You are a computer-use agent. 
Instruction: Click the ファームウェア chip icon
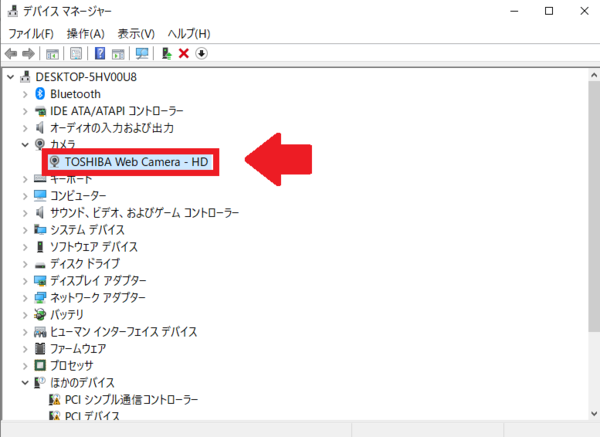40,348
